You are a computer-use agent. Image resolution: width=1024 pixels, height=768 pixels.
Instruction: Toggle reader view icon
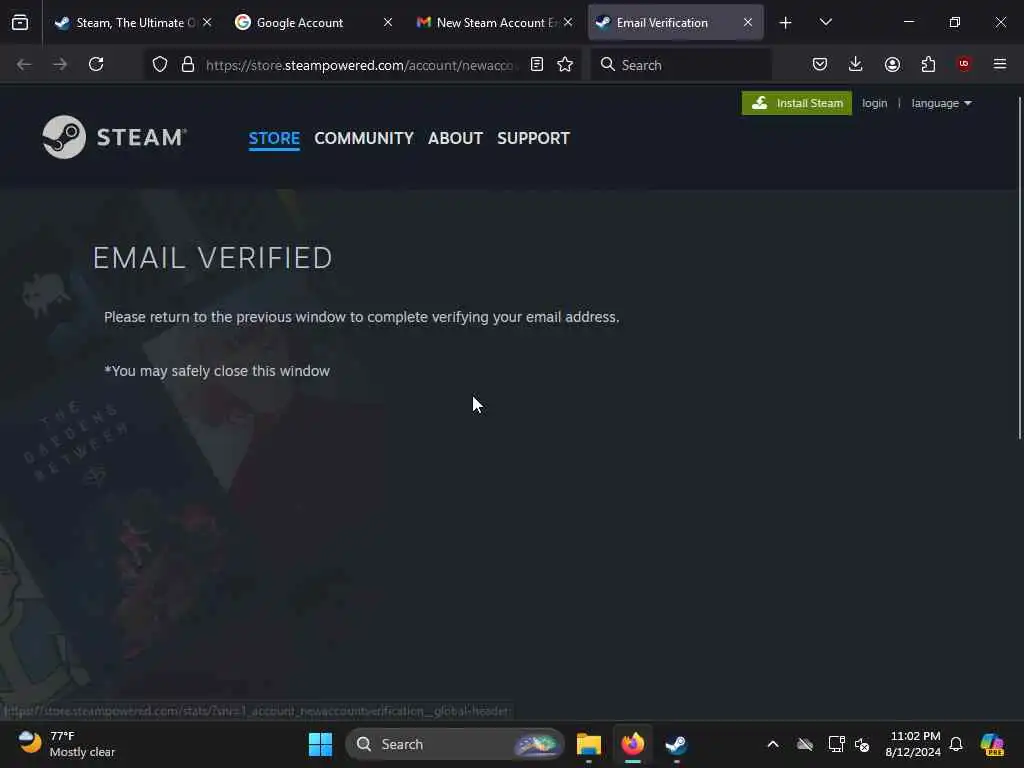[537, 64]
